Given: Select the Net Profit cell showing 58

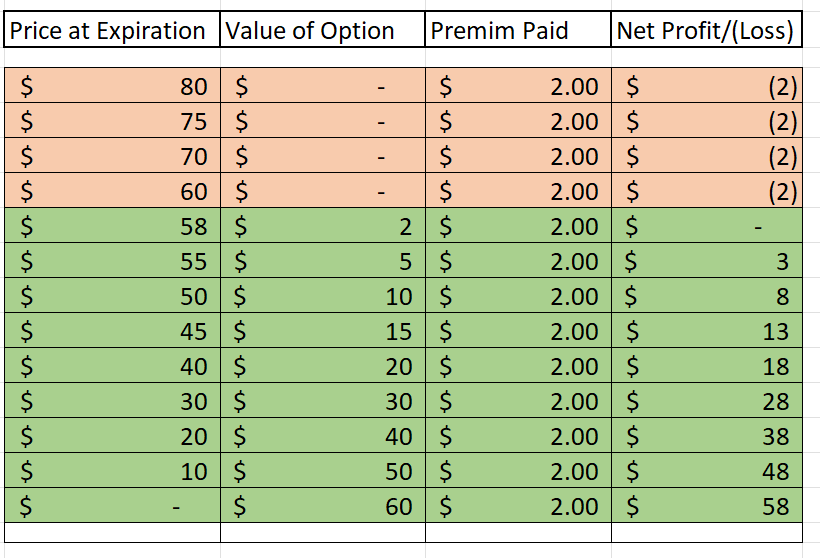Looking at the screenshot, I should 706,507.
